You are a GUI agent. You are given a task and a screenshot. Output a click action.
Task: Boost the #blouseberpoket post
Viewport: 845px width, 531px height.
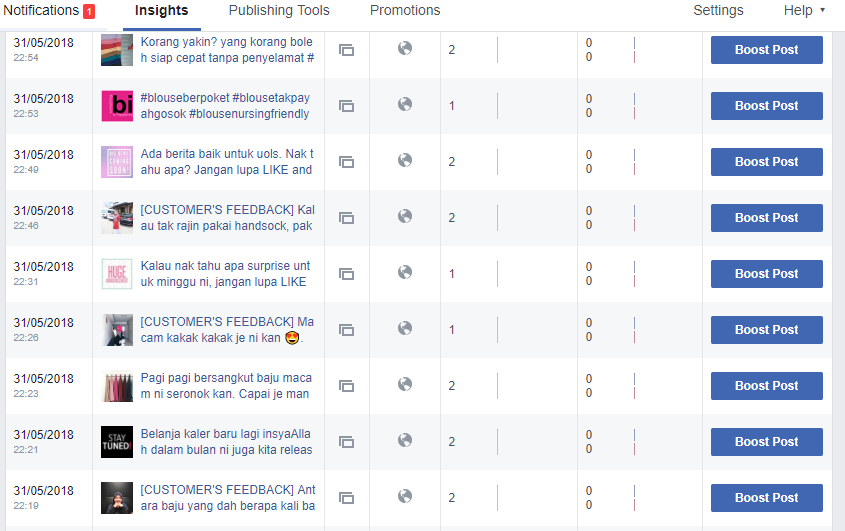[x=766, y=106]
